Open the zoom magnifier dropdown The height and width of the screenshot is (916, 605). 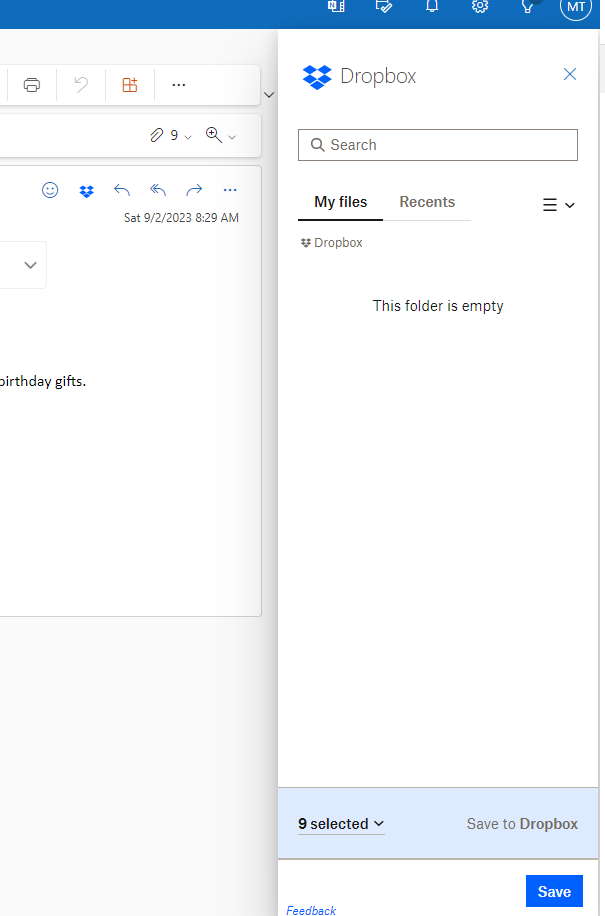coord(220,135)
